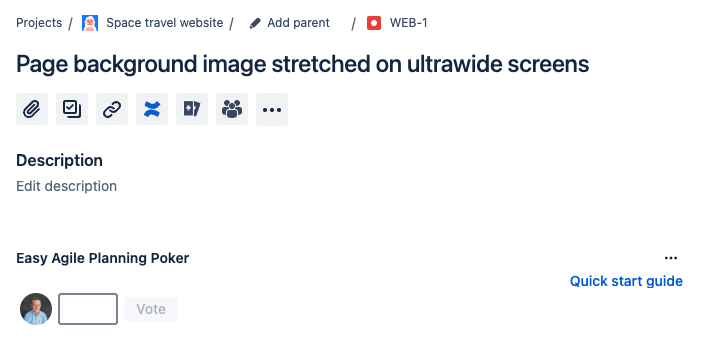Click the Vote button
The height and width of the screenshot is (363, 715).
[151, 309]
